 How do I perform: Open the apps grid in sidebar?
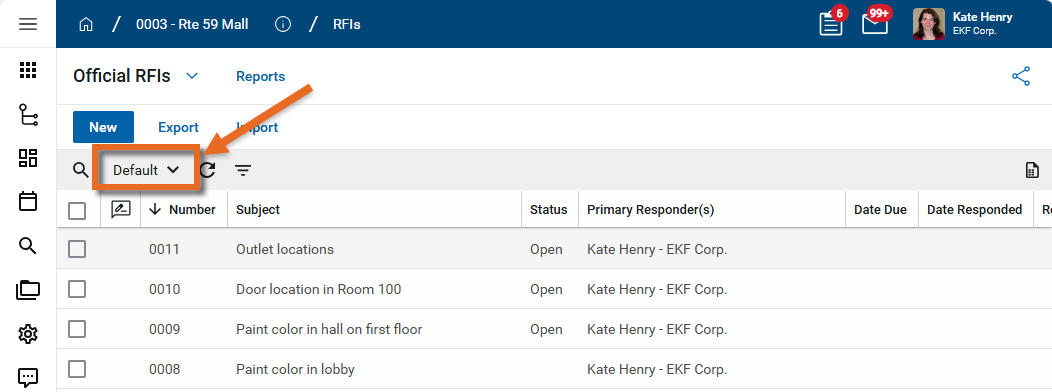[x=28, y=70]
